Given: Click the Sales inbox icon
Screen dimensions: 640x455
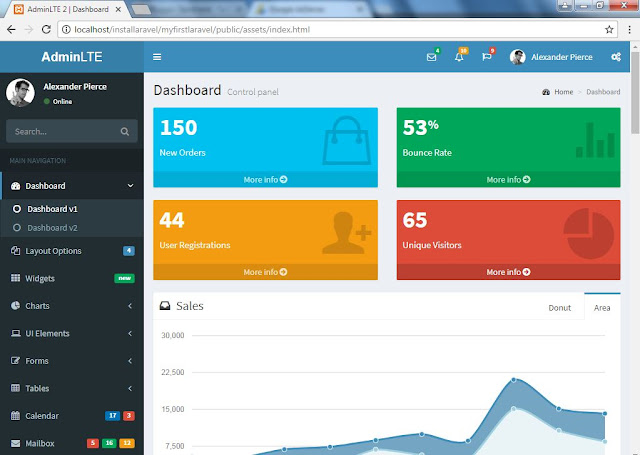Looking at the screenshot, I should tap(165, 306).
